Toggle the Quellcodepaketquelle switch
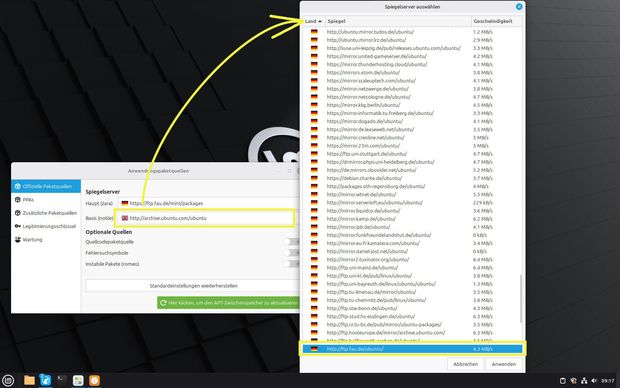This screenshot has width=620, height=388. (292, 242)
